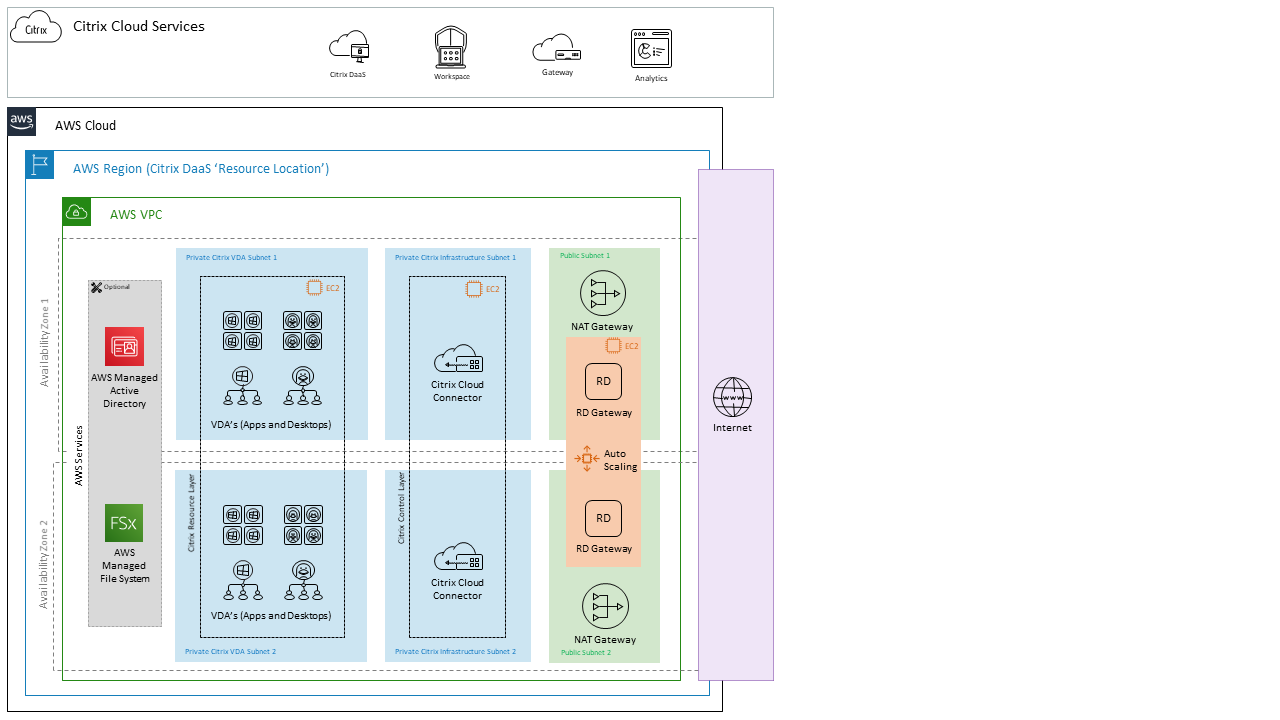1280x720 pixels.
Task: Select "VDA's (Apps and Desktops)" text in Subnet 1
Action: point(271,425)
